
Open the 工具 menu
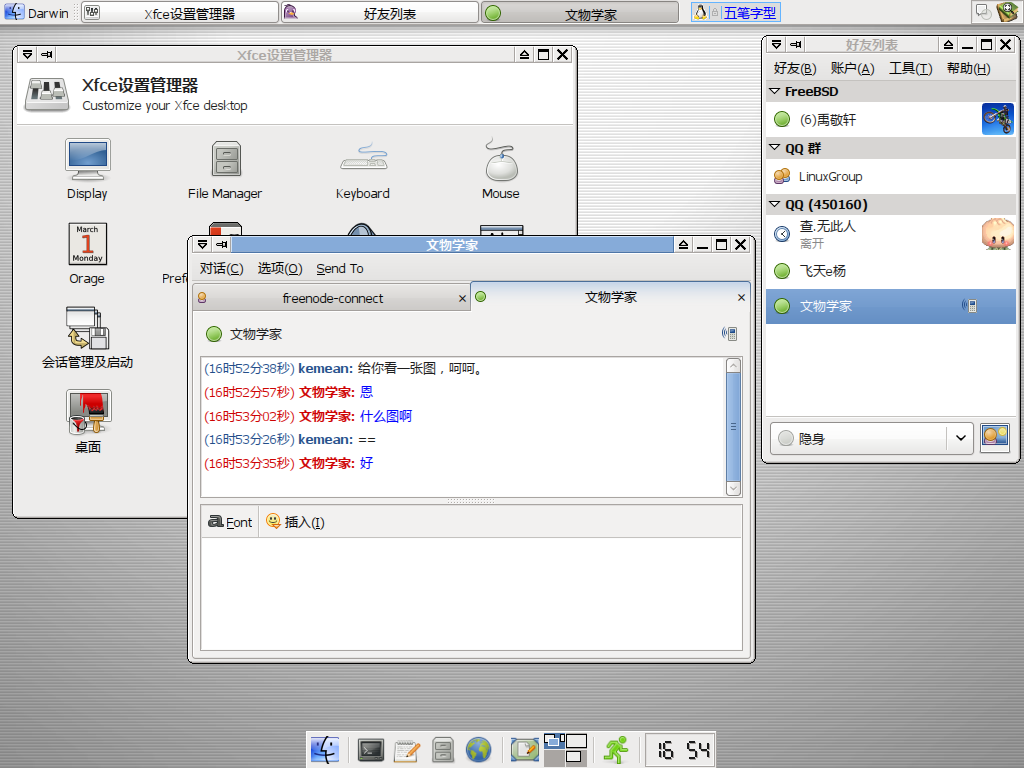pyautogui.click(x=910, y=69)
